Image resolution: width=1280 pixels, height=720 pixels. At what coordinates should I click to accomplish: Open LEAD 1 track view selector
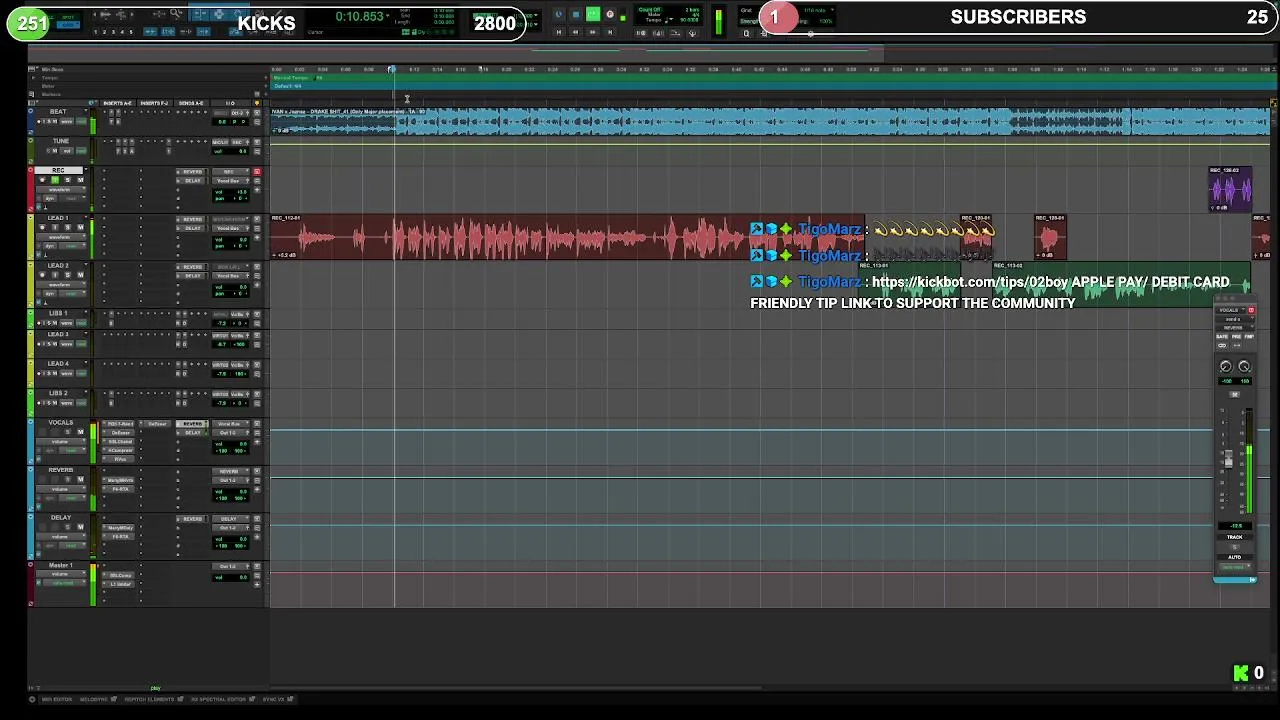60,237
